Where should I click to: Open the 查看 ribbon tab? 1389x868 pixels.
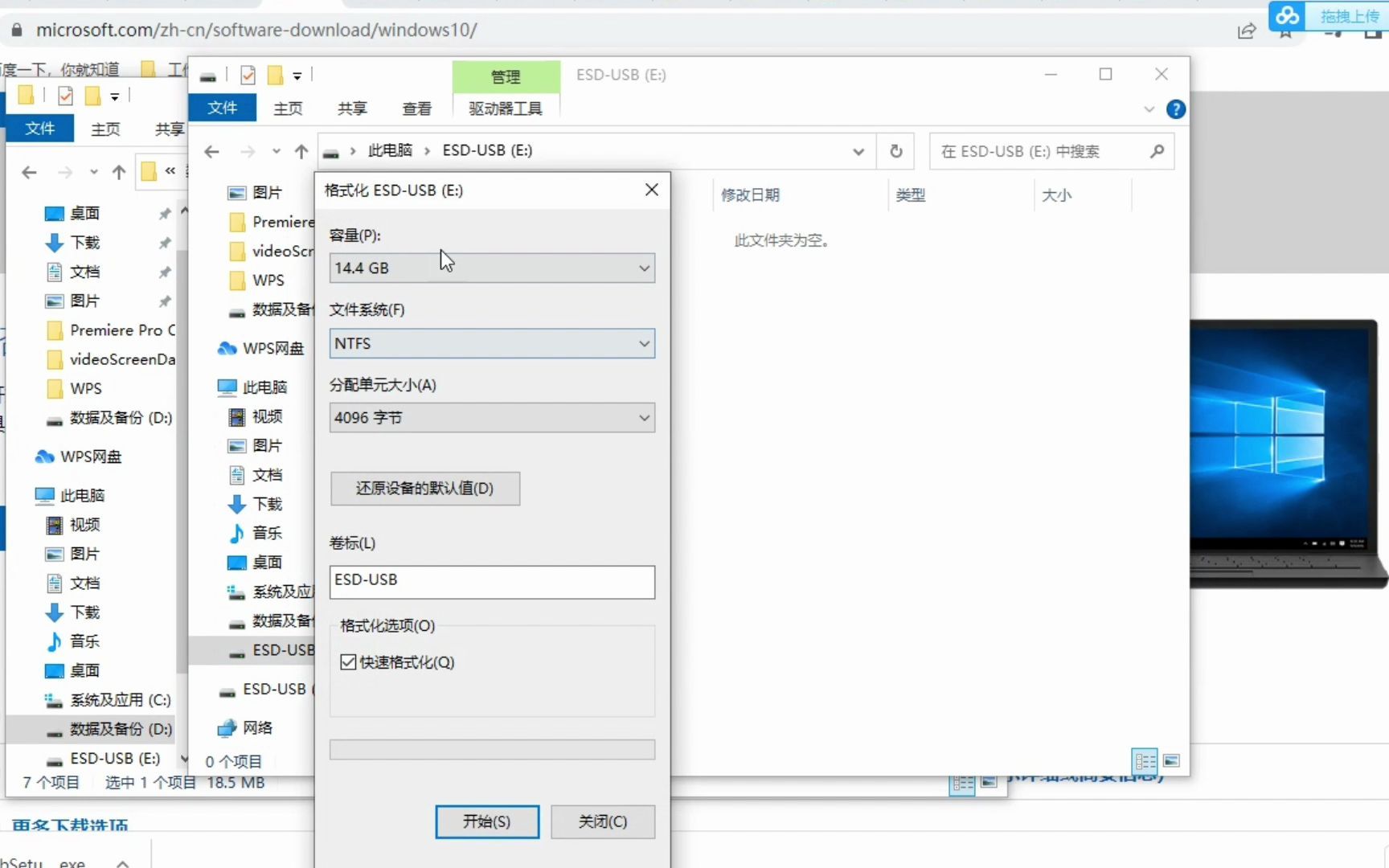point(416,108)
